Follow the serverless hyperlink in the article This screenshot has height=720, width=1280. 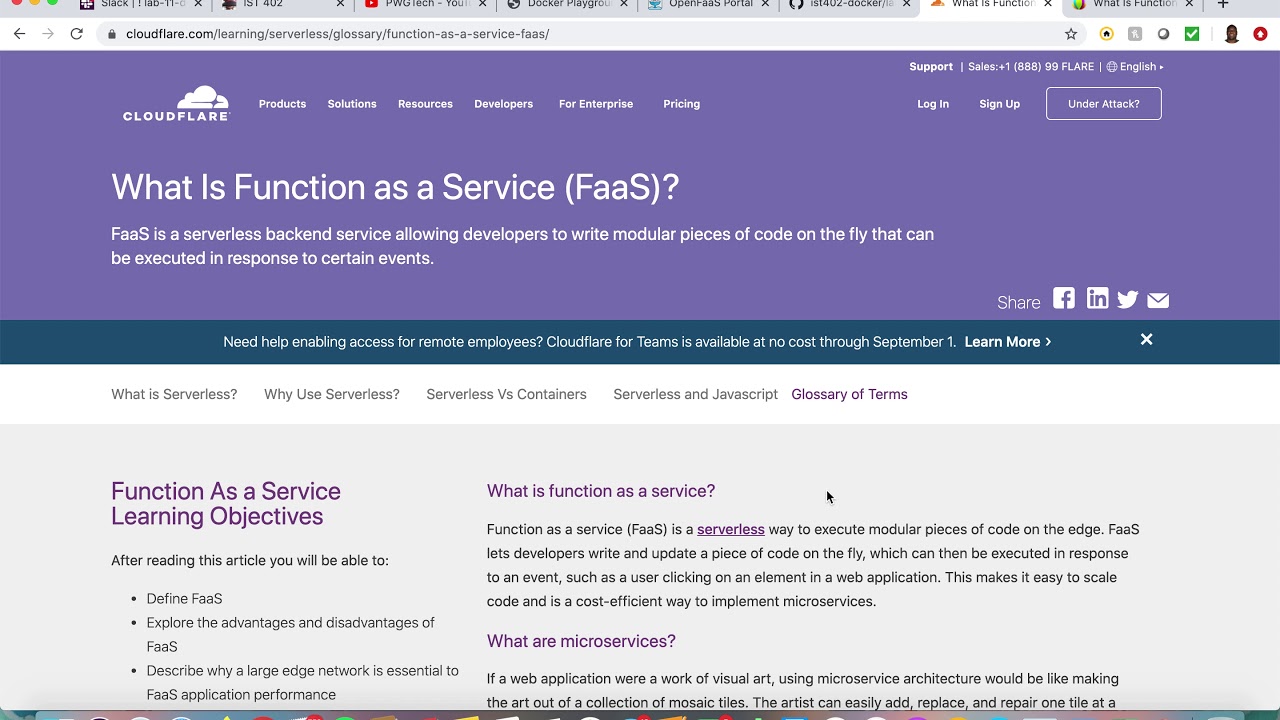click(x=731, y=529)
